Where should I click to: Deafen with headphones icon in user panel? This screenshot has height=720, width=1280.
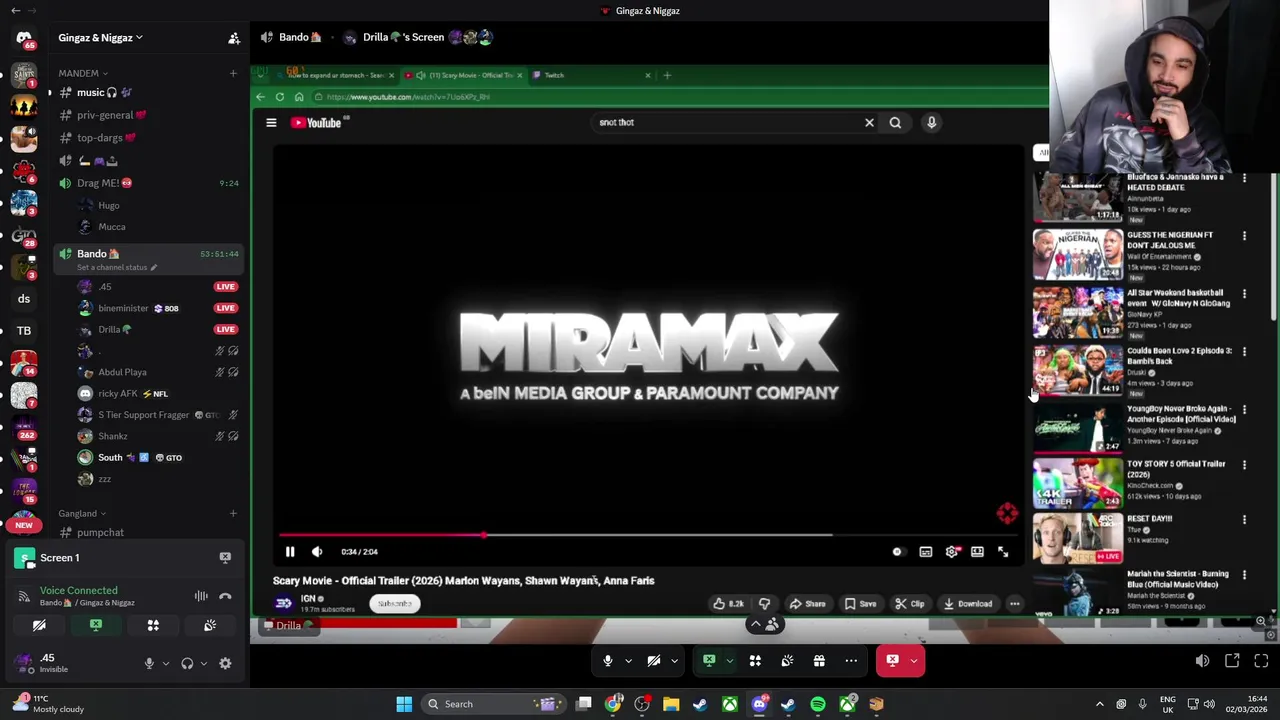coord(187,663)
